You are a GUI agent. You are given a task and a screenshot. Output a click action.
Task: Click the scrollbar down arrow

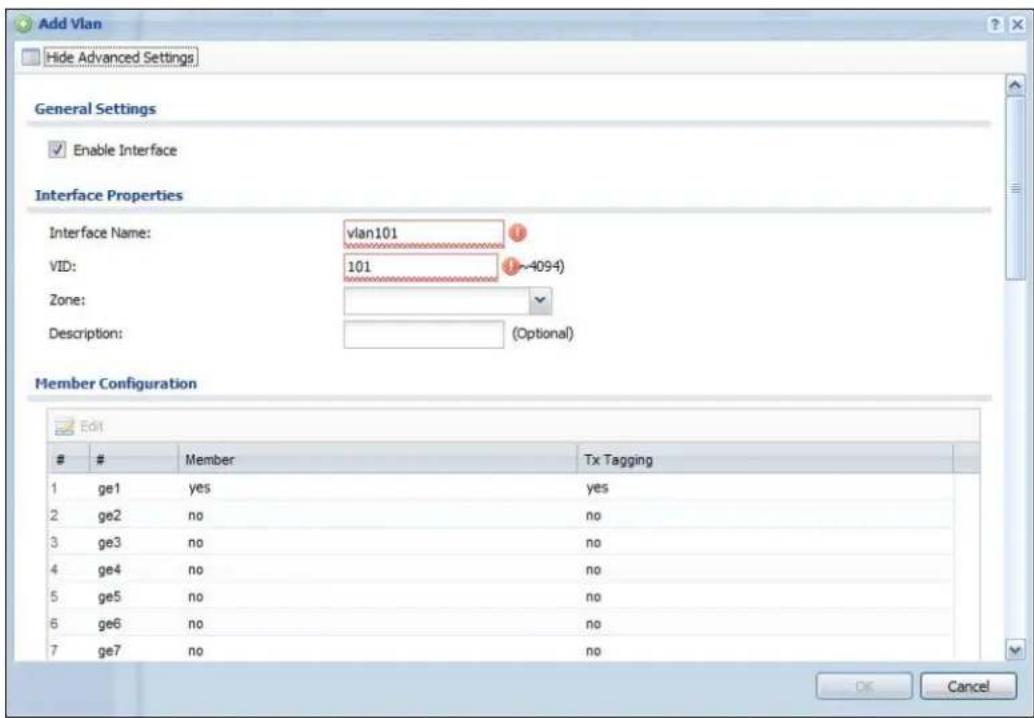click(1016, 649)
